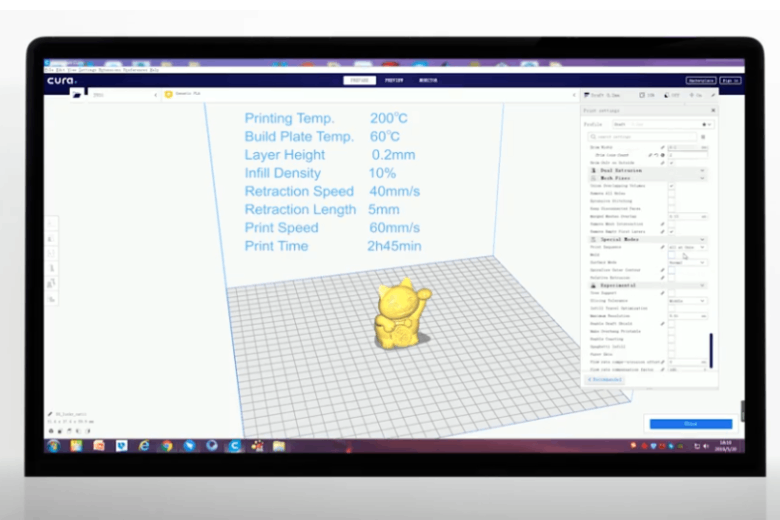
Task: Select the Mirror tool in left toolbar
Action: 51,269
